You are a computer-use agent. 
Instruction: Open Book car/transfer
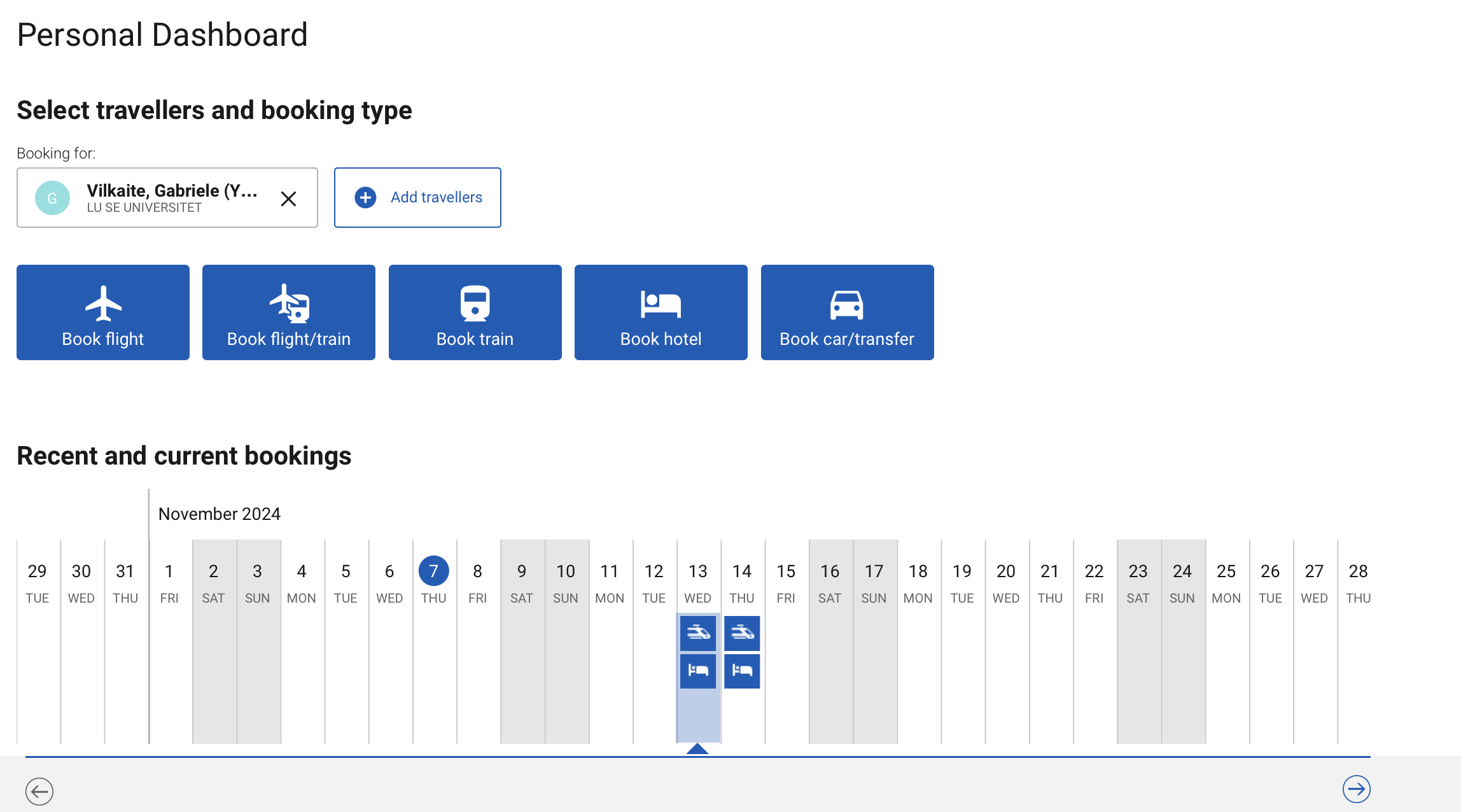point(847,312)
